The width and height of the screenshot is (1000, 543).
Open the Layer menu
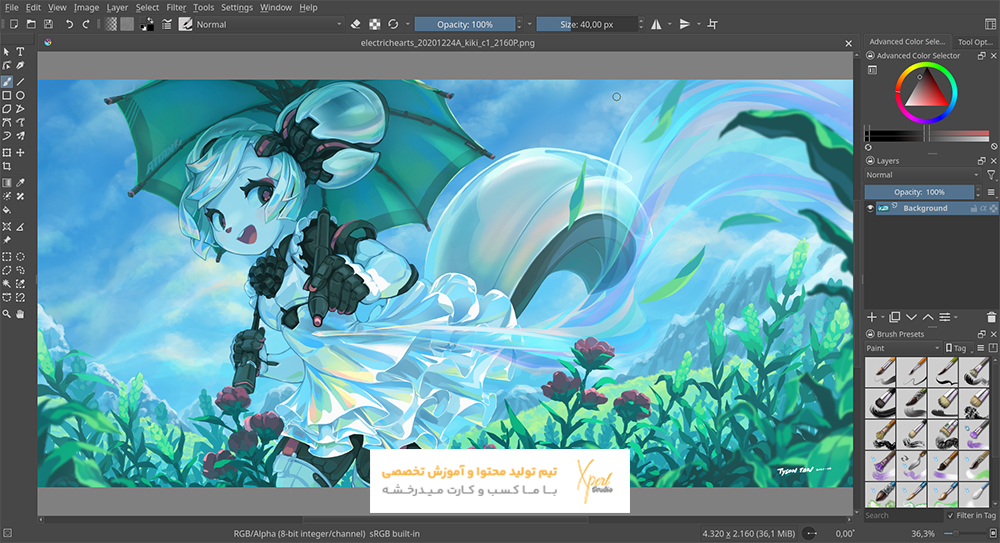117,8
